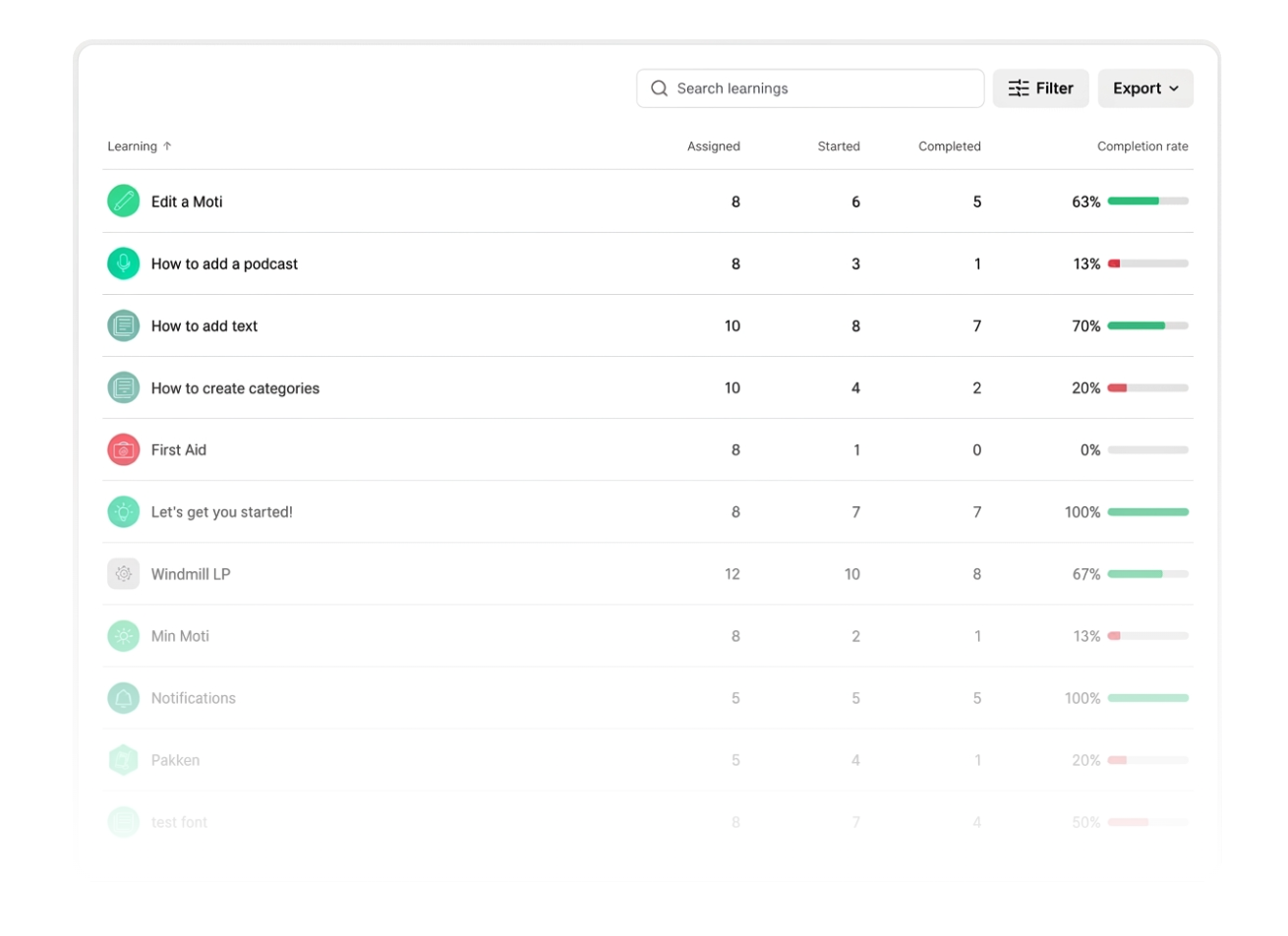Viewport: 1288px width, 936px height.
Task: Open the First Aid learning
Action: coord(179,449)
